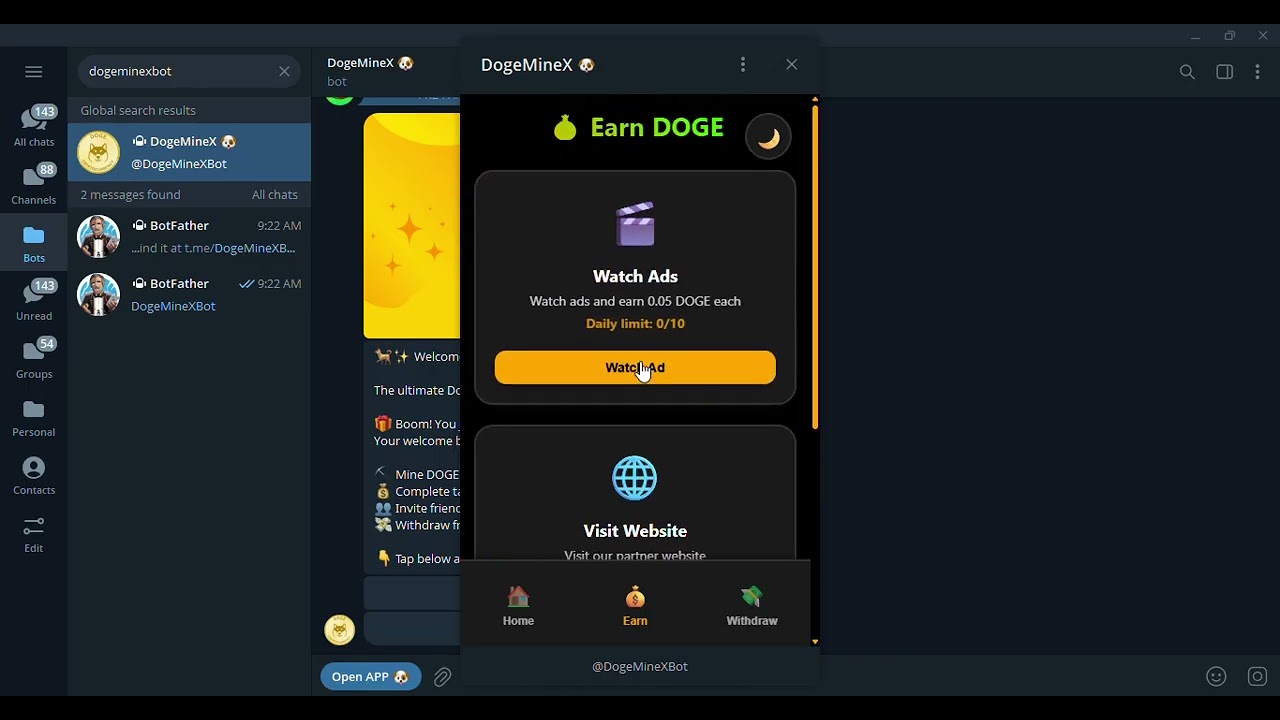
Task: Click the DogeMineX chat header title
Action: coord(370,63)
